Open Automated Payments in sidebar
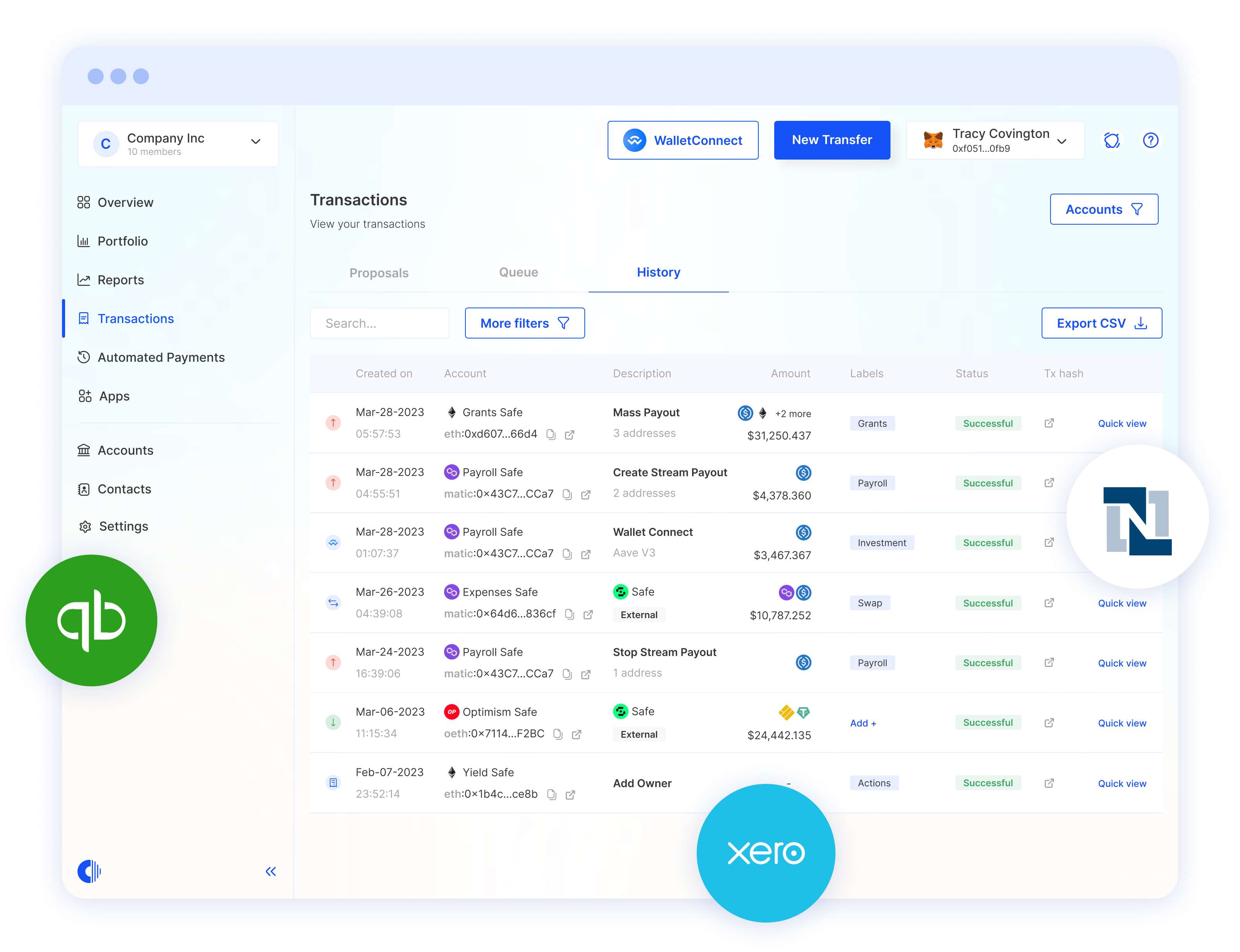Viewport: 1240px width, 952px height. tap(160, 357)
